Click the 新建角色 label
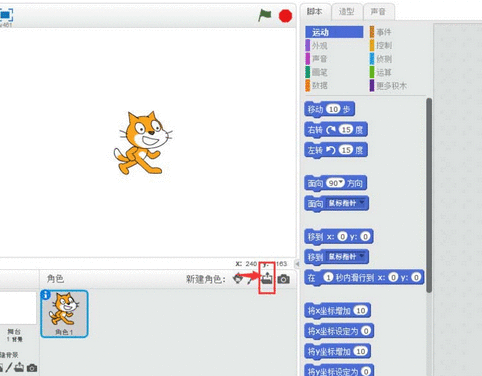The image size is (482, 376). click(206, 279)
